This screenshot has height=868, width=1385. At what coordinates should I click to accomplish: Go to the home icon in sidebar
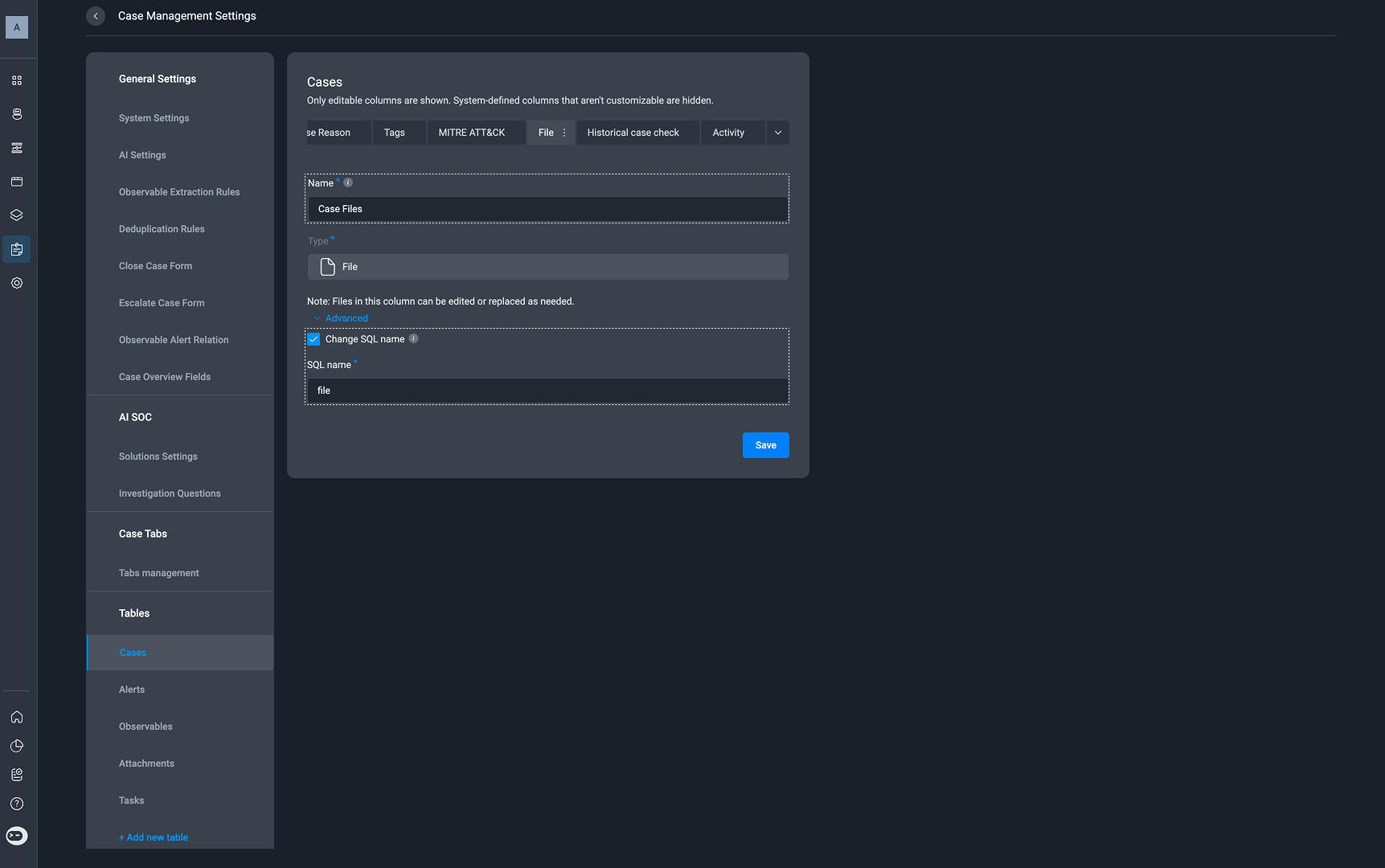pos(17,717)
